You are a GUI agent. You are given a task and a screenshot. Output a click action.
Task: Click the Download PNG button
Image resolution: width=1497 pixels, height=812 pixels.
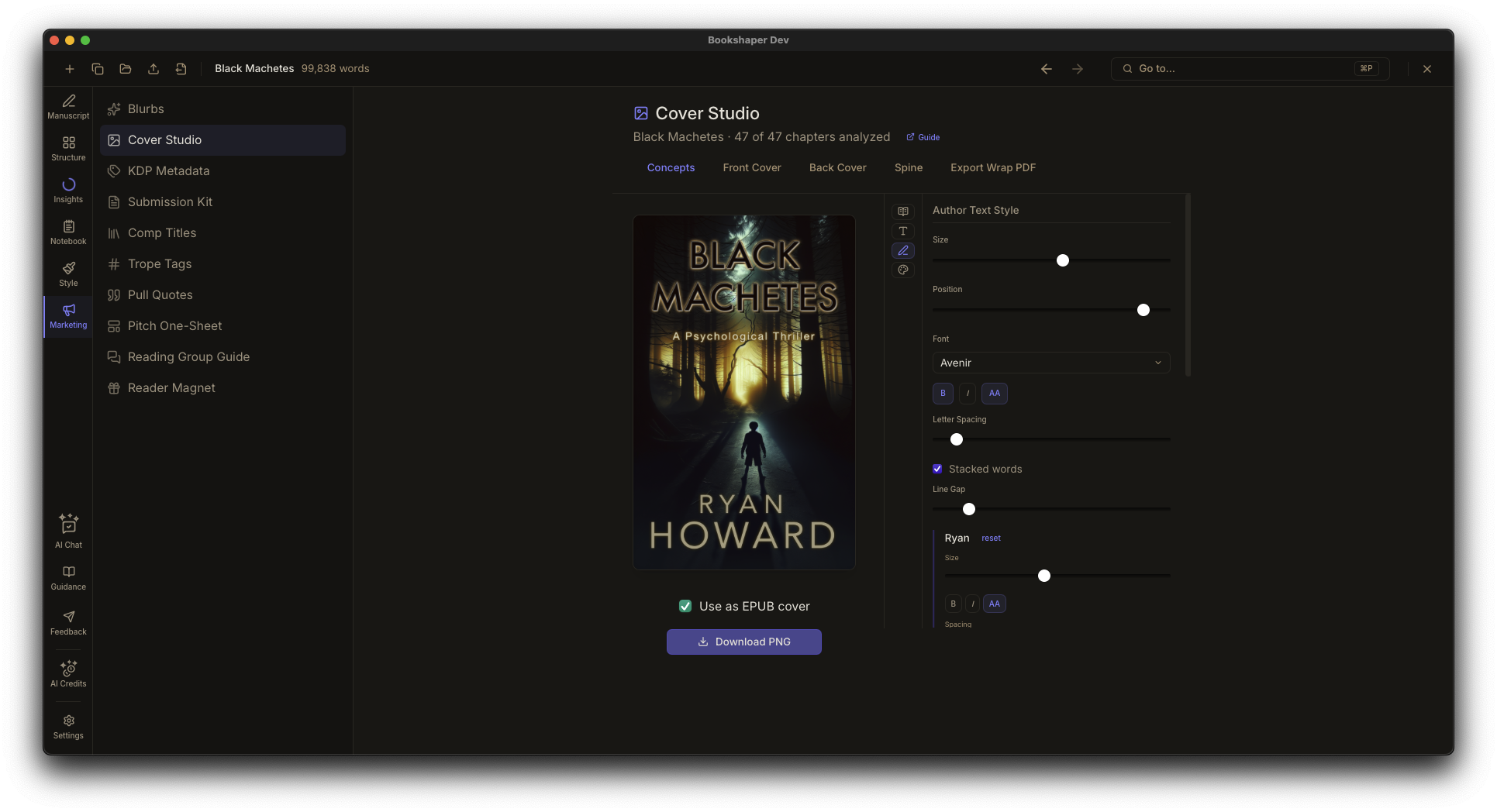tap(744, 642)
